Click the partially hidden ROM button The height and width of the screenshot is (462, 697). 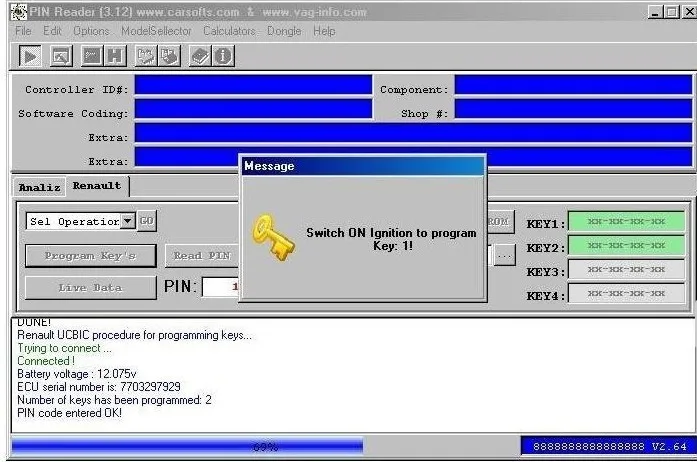tap(501, 221)
